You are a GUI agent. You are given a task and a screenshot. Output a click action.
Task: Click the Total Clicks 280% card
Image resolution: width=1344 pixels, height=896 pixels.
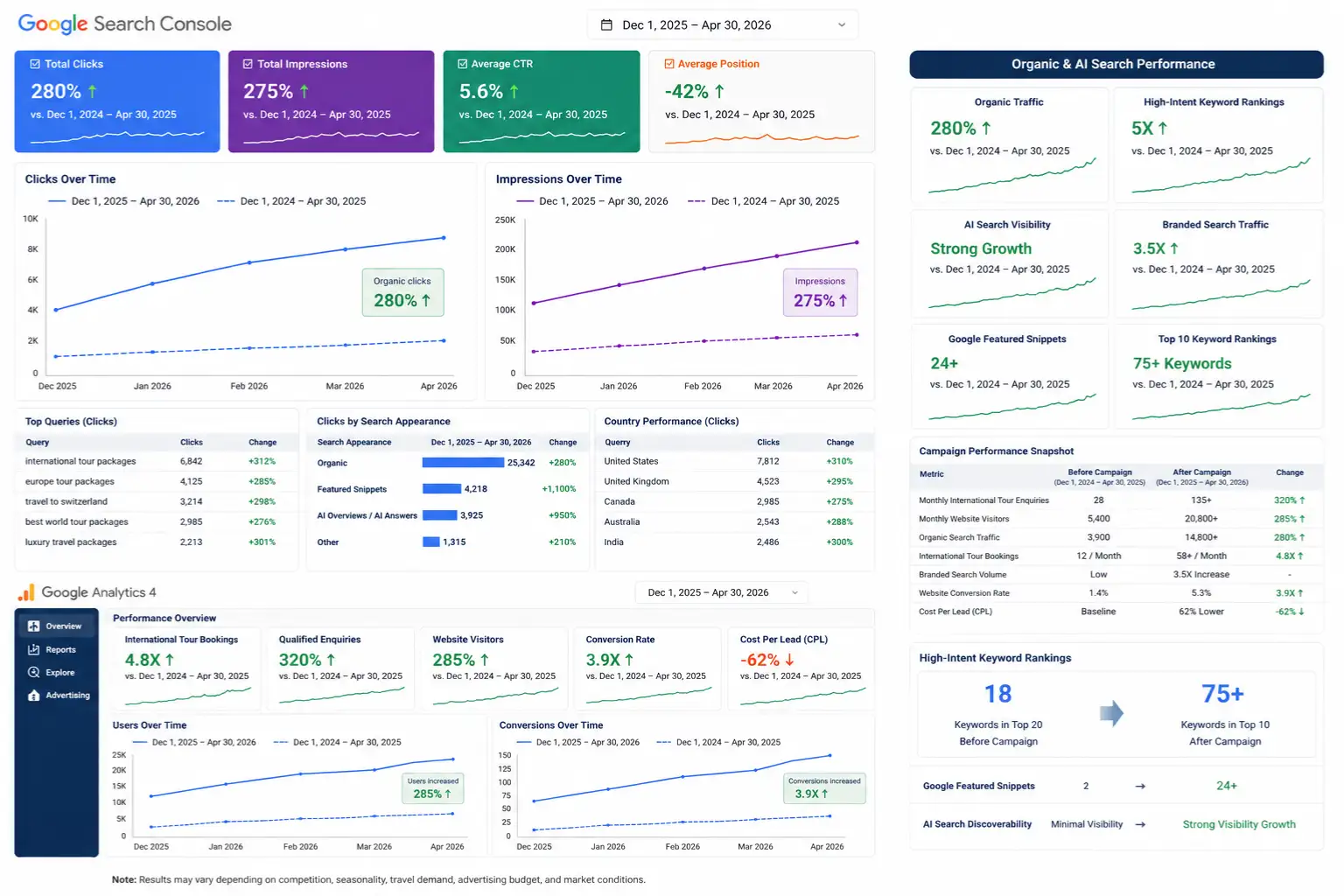click(117, 101)
